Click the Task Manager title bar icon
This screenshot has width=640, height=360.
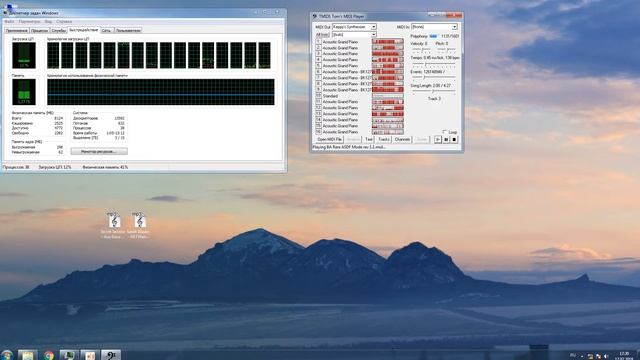[x=5, y=13]
